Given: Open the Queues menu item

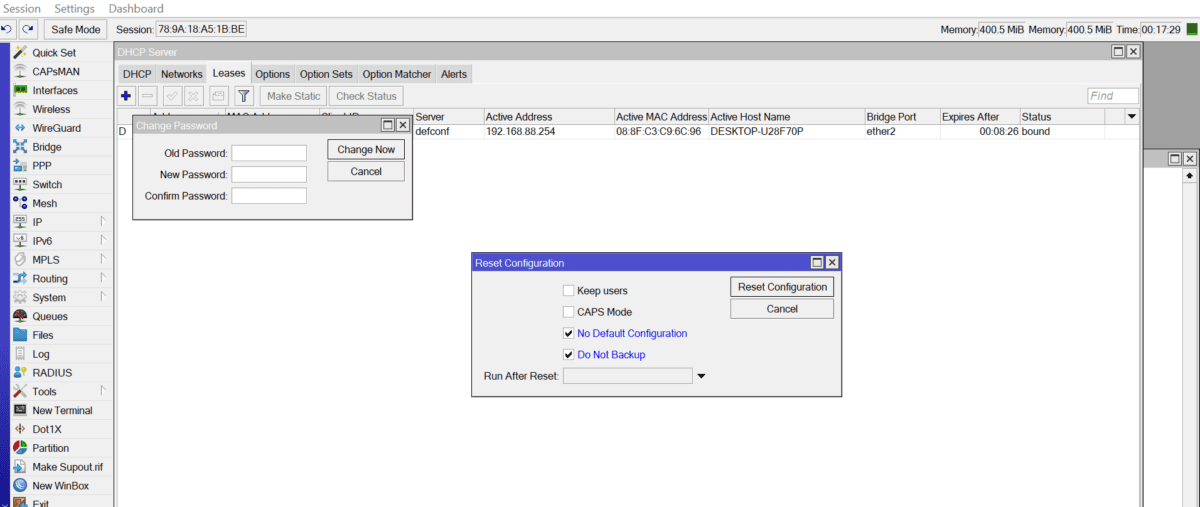Looking at the screenshot, I should 50,316.
